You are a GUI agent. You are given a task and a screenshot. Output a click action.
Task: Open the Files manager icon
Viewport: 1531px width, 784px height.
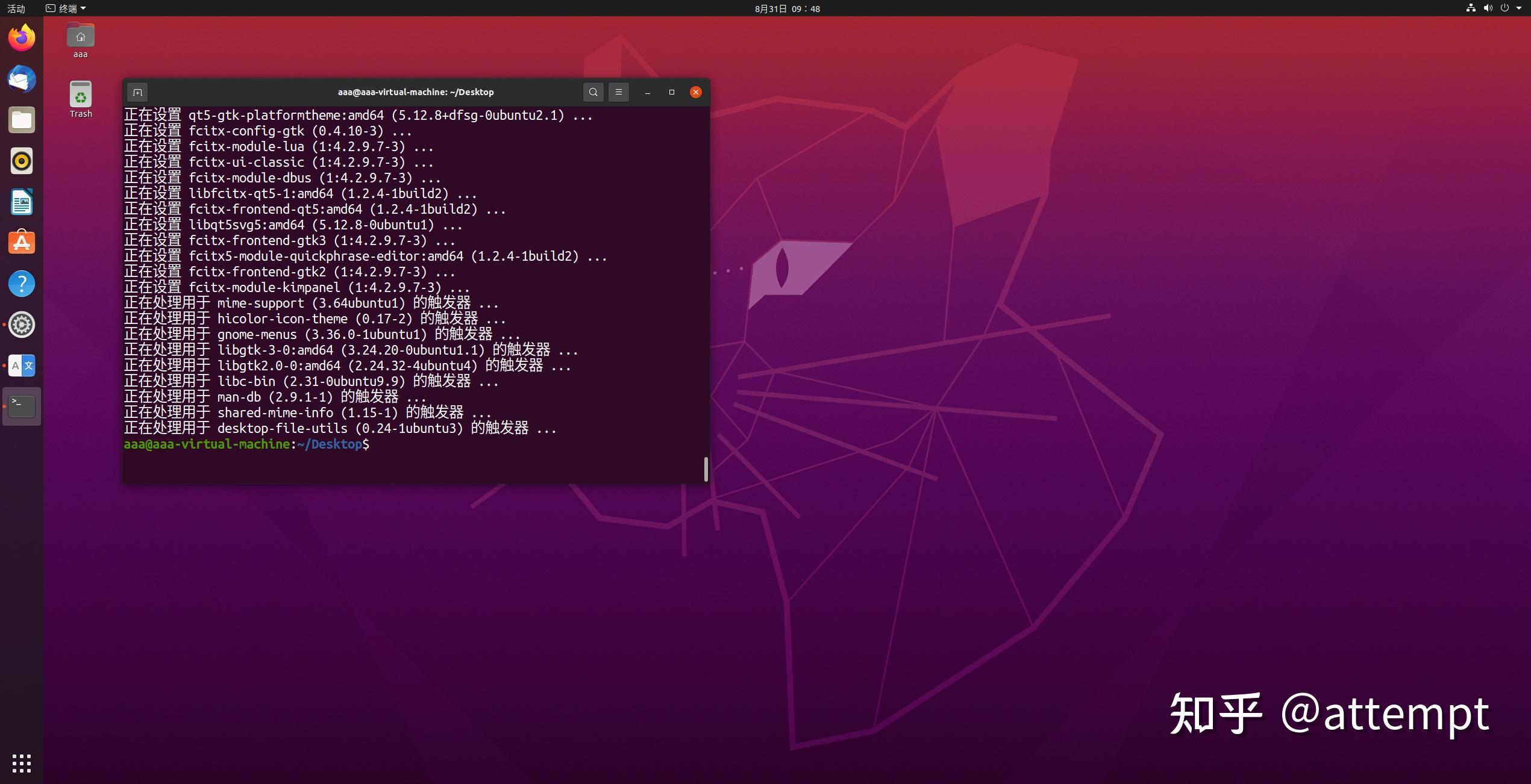[x=22, y=120]
